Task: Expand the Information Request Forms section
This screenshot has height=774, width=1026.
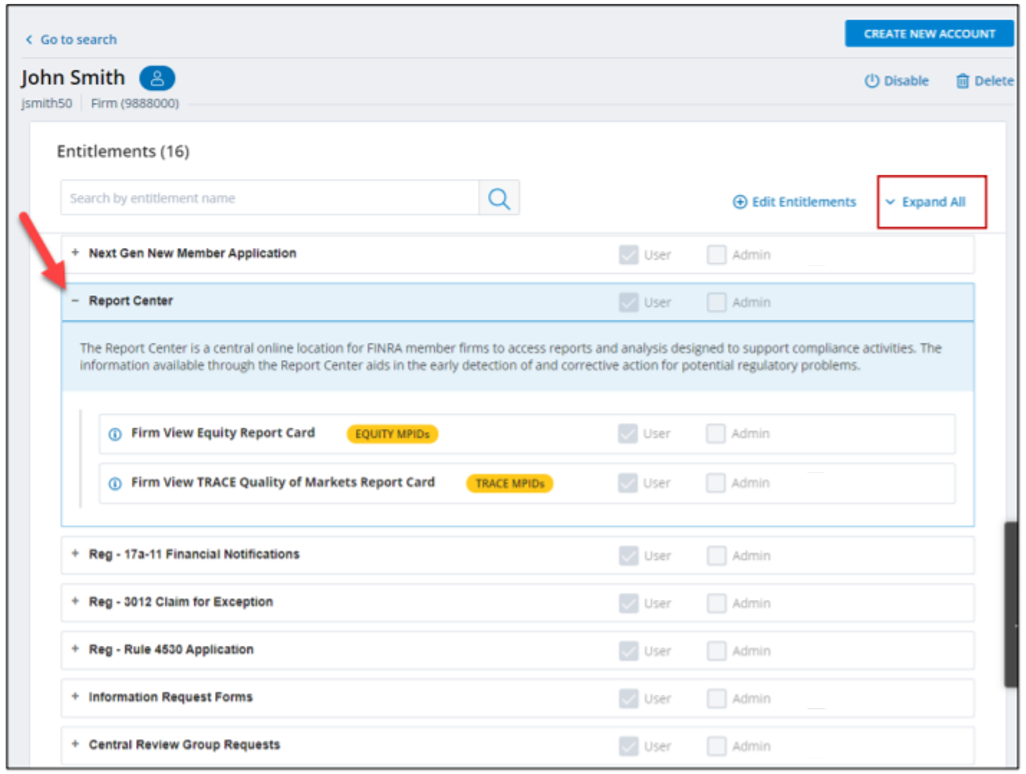Action: click(x=73, y=698)
